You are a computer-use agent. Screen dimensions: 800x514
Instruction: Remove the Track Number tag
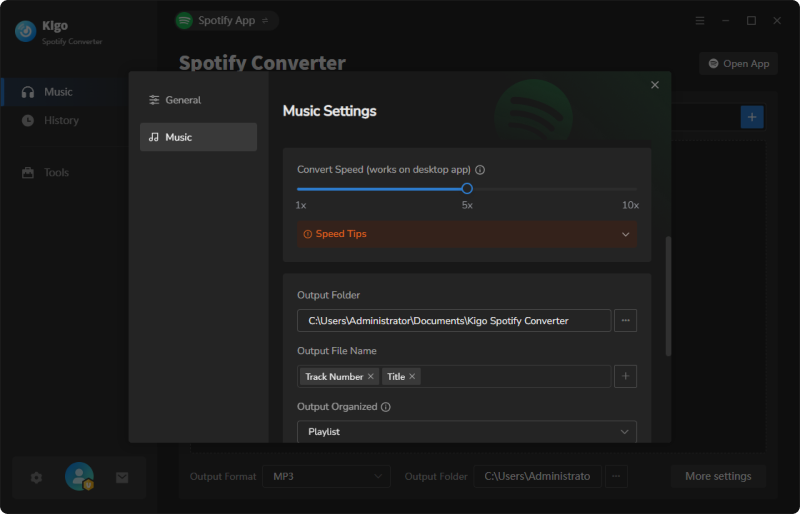(370, 376)
